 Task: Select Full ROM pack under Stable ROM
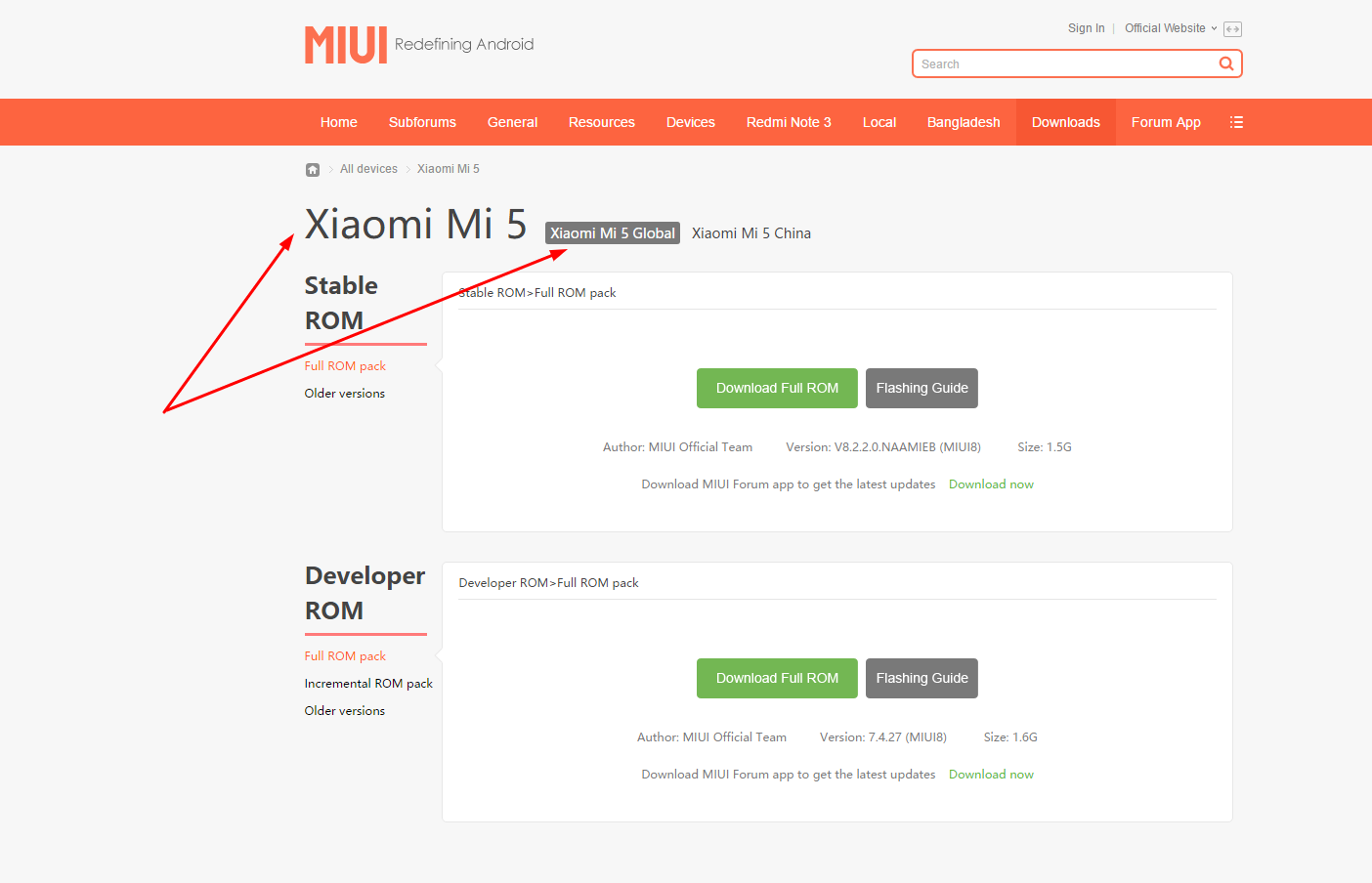click(x=345, y=366)
